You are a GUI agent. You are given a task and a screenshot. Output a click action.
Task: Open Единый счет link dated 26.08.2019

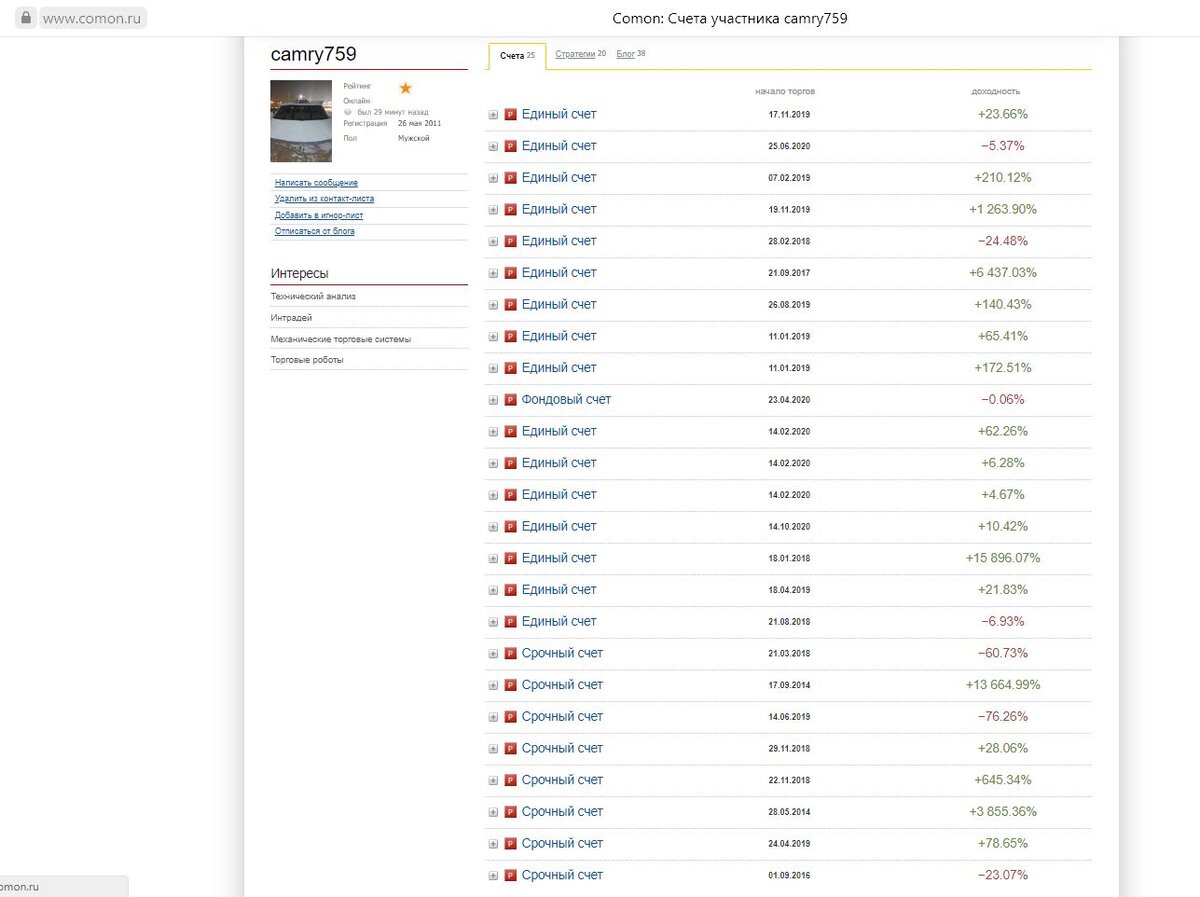(559, 304)
